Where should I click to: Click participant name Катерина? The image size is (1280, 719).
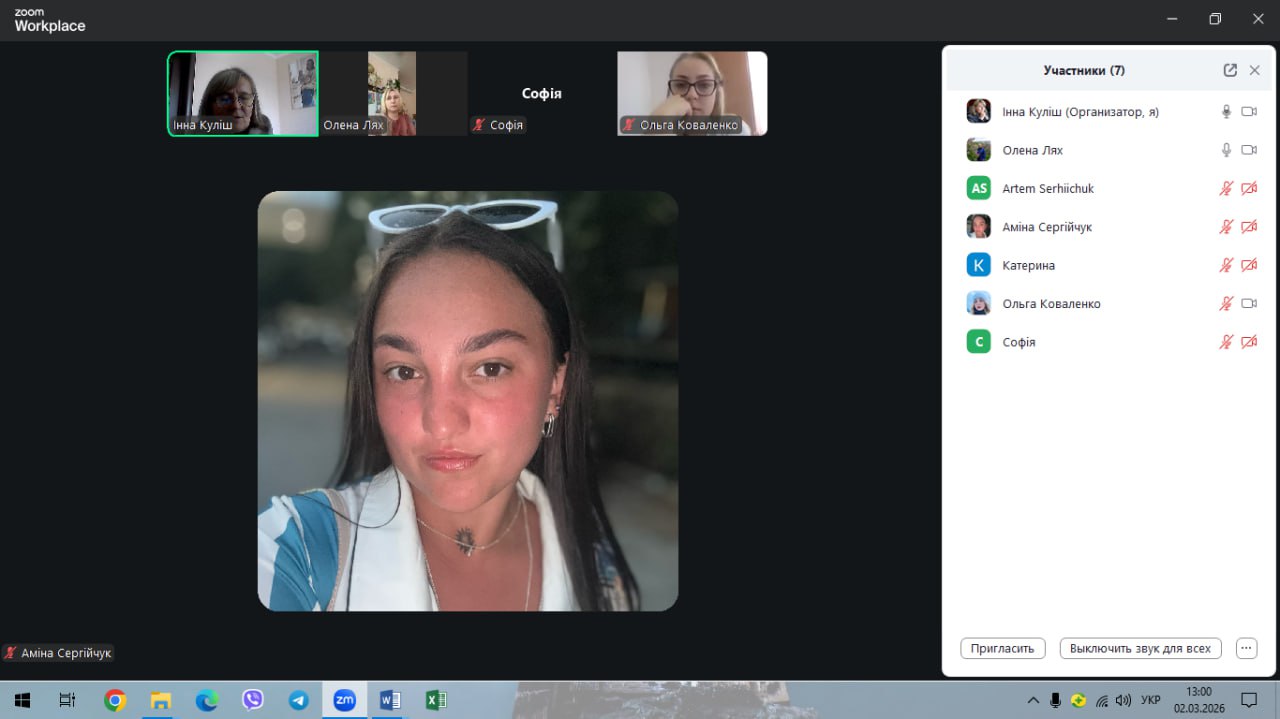click(1029, 265)
